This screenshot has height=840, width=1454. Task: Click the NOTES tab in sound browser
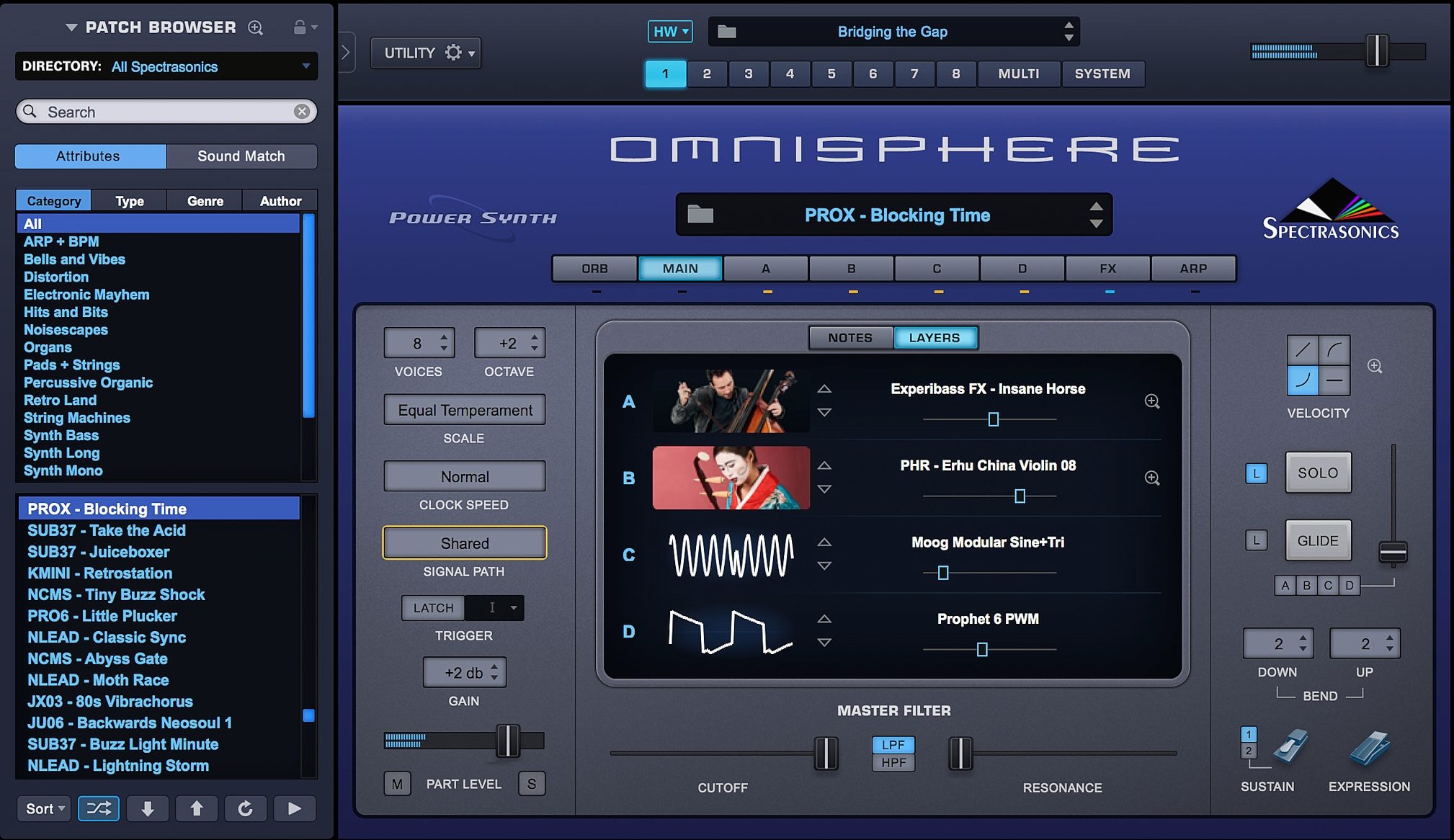849,337
